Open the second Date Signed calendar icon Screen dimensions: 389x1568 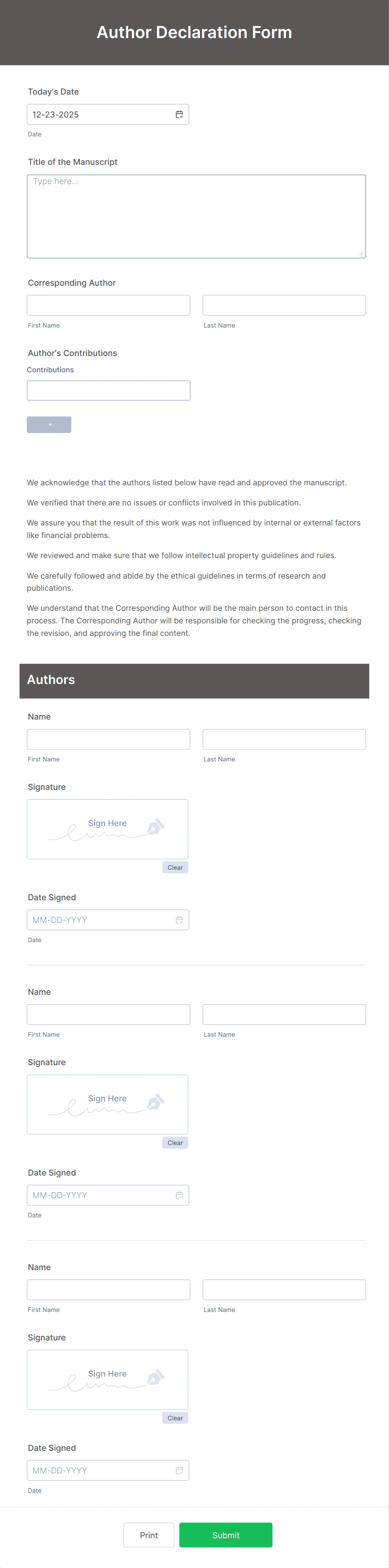click(179, 1195)
